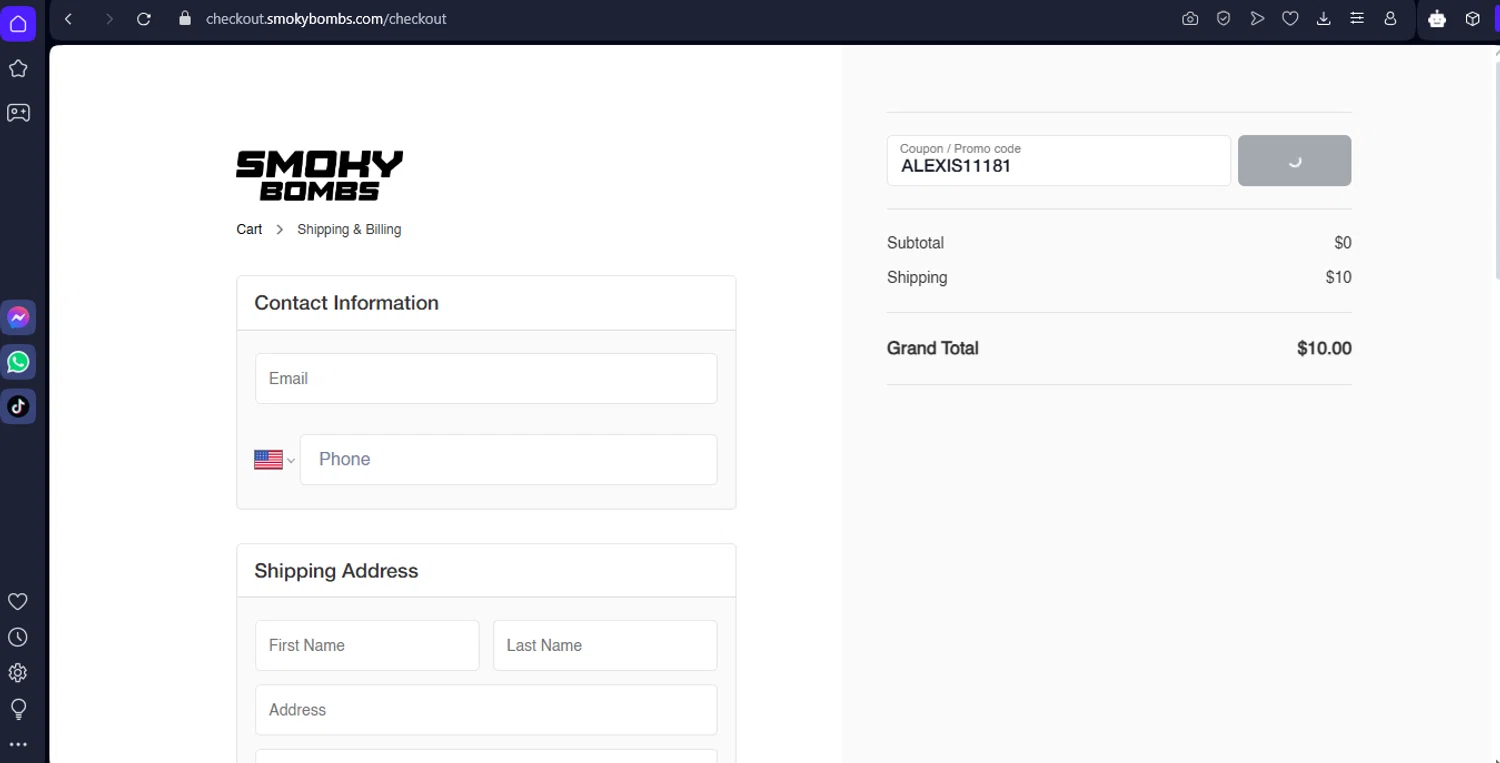Open TikTok in the sidebar

(18, 406)
